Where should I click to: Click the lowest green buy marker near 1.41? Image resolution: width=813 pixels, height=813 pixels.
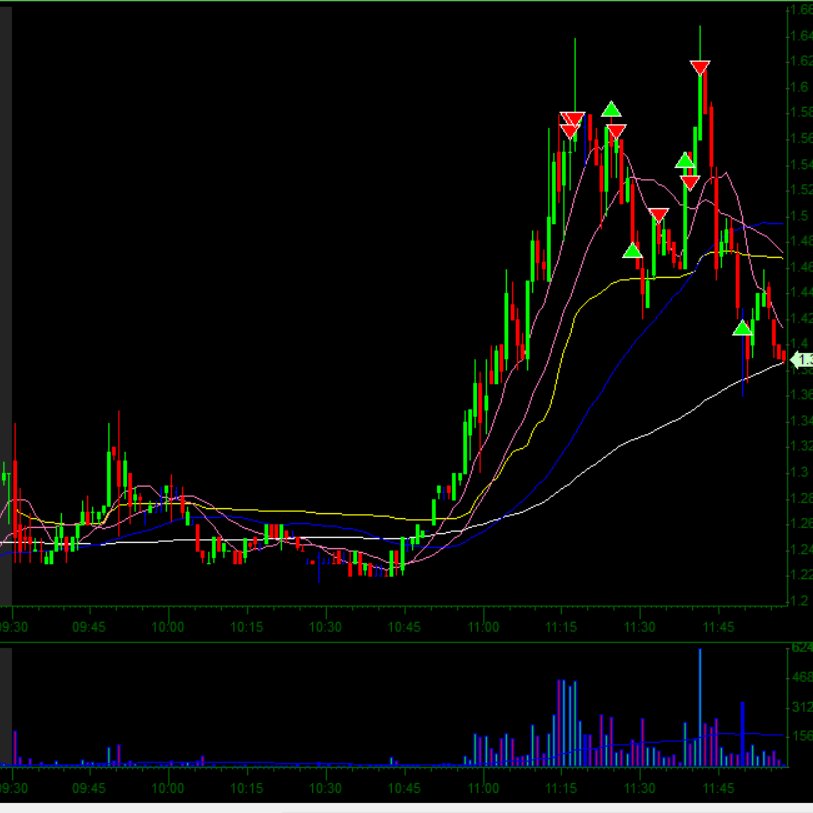click(x=742, y=328)
